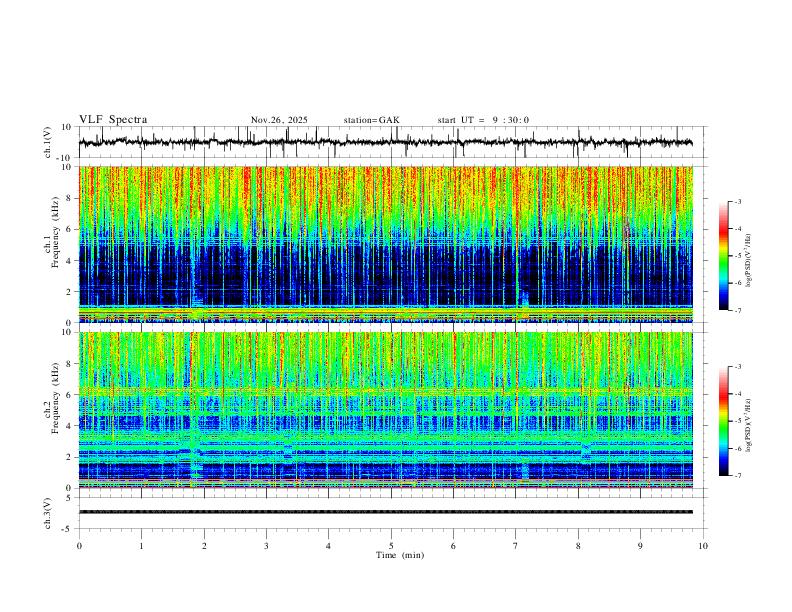Click the "8" kHz tick on ch.1 frequency axis
792x612 pixels.
[x=70, y=198]
